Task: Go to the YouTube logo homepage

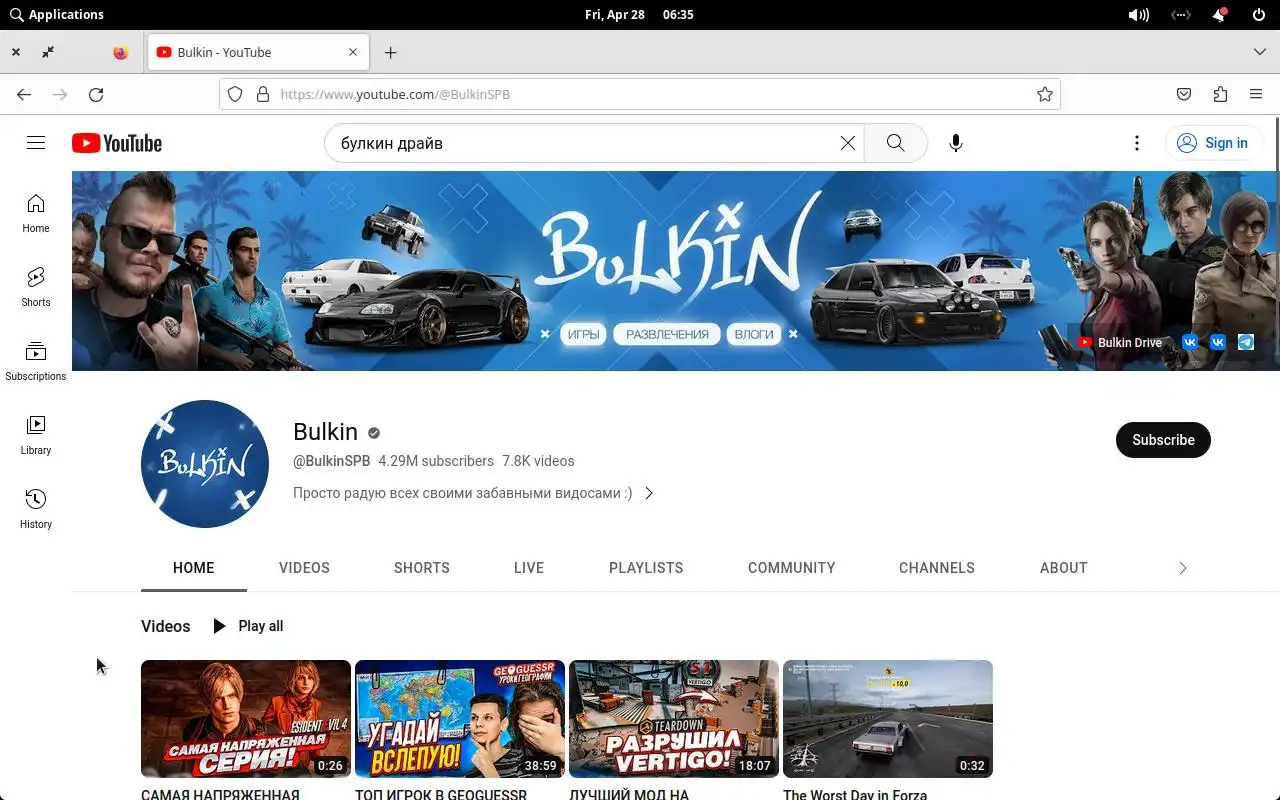Action: [117, 143]
